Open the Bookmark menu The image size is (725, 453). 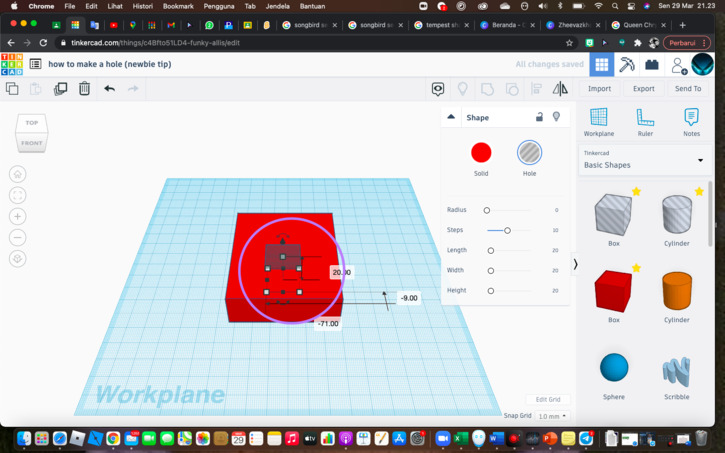click(x=178, y=6)
